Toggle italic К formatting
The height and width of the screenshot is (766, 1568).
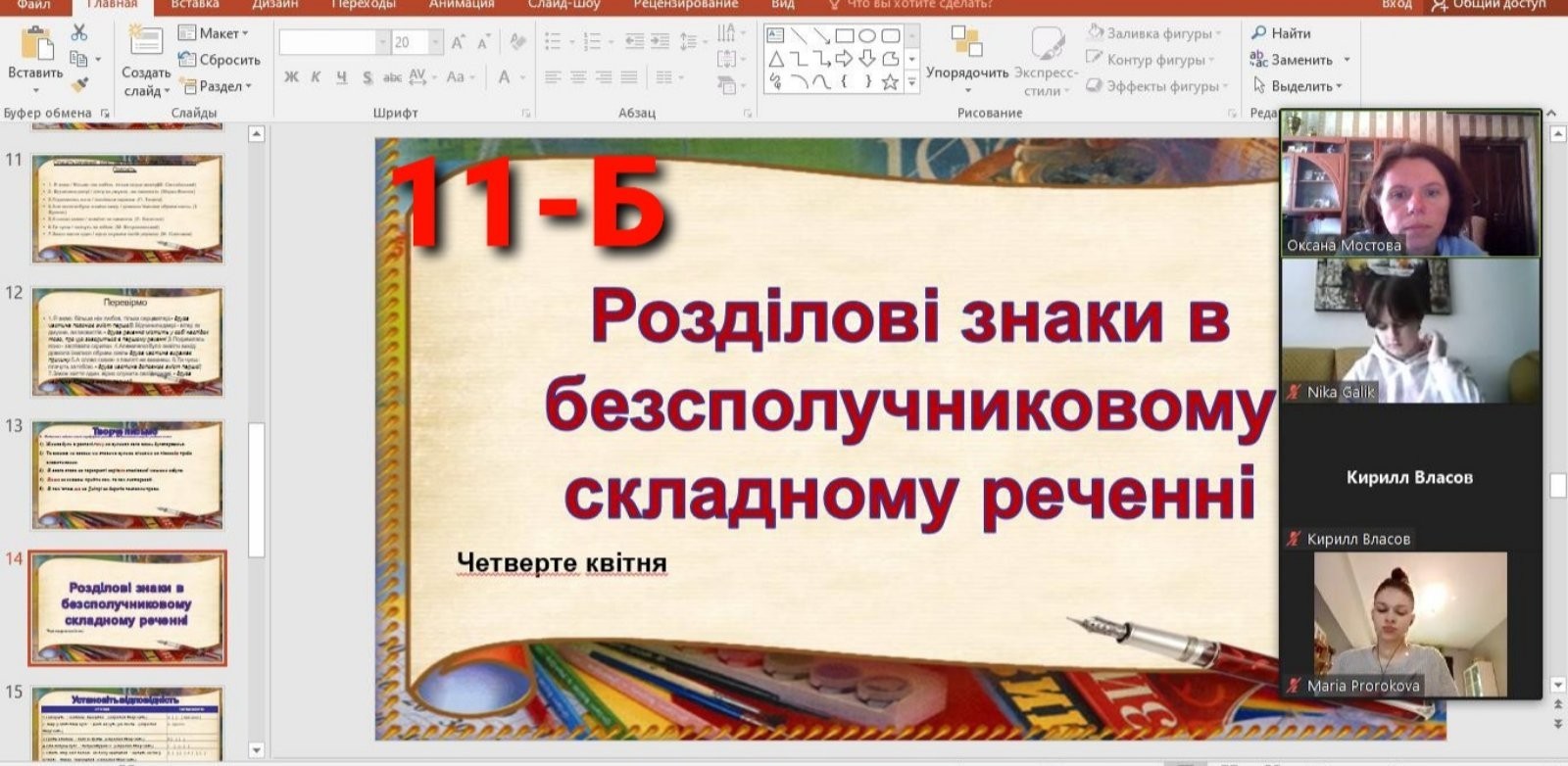pyautogui.click(x=316, y=77)
